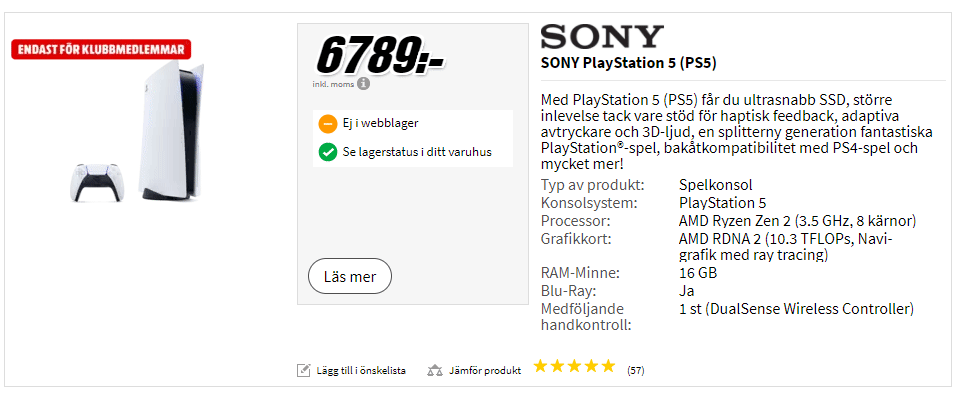Open the (57) review count
The height and width of the screenshot is (394, 957).
(x=635, y=370)
